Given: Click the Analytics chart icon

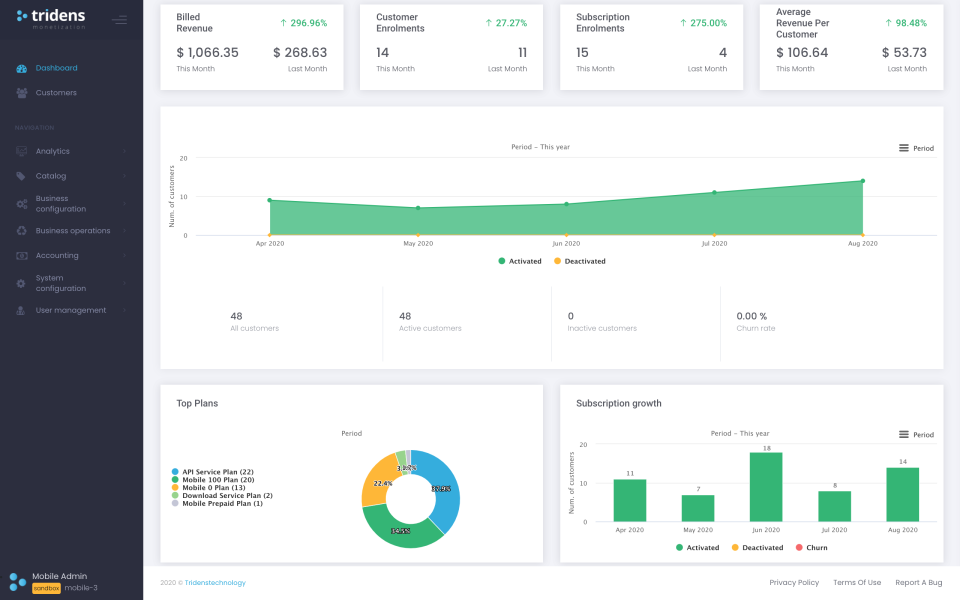Looking at the screenshot, I should point(20,151).
